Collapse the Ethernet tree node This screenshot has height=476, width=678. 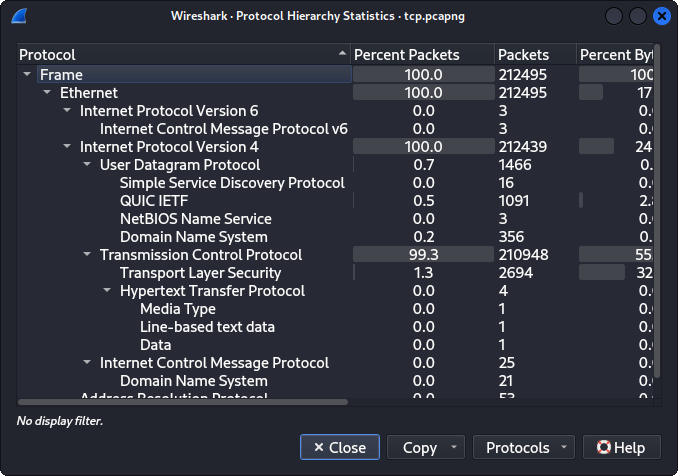pos(46,93)
